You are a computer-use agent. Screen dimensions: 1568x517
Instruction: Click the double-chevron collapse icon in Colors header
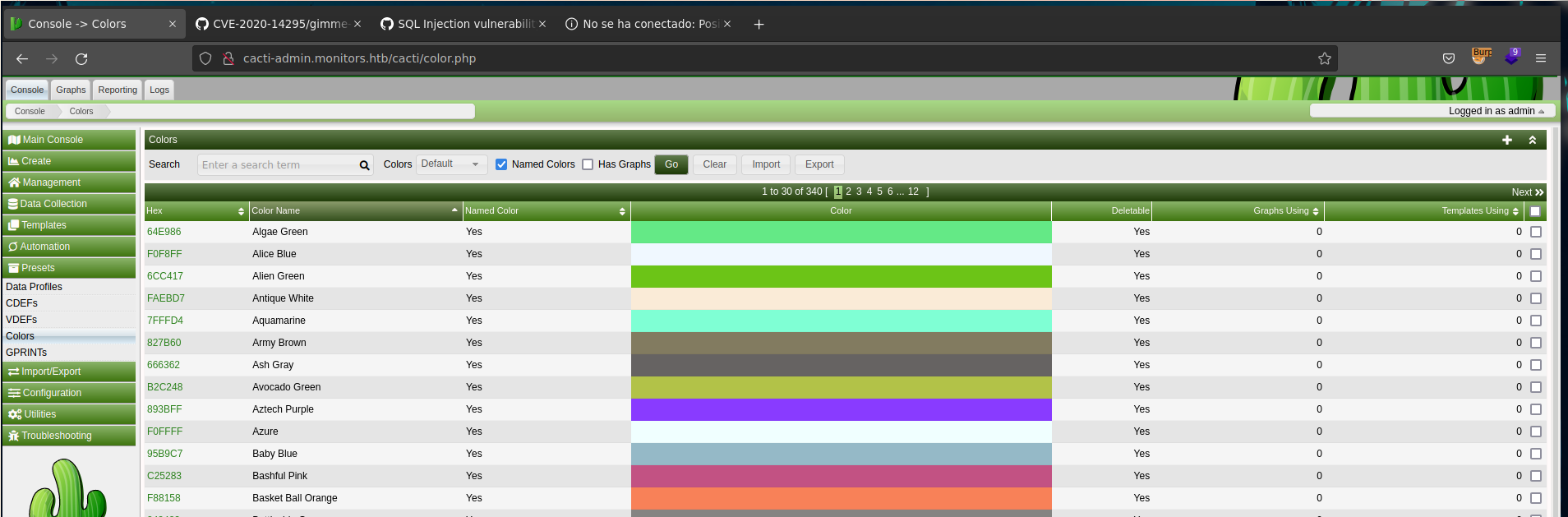click(x=1532, y=140)
